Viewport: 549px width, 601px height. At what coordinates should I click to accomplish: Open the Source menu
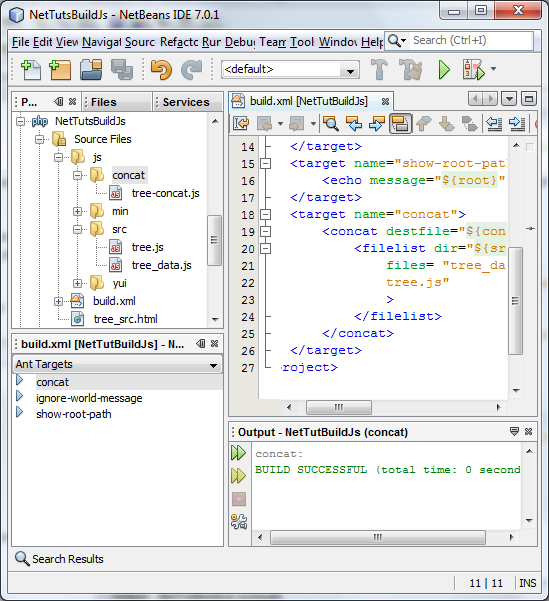click(140, 42)
